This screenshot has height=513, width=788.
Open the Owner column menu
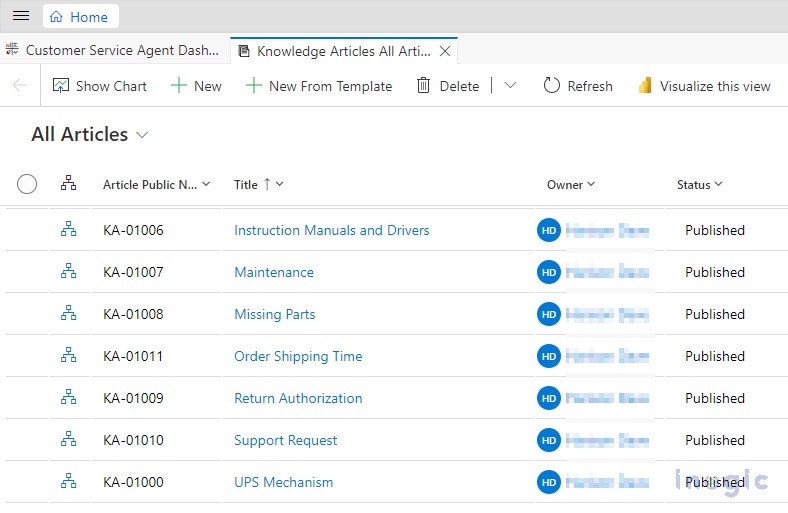571,184
